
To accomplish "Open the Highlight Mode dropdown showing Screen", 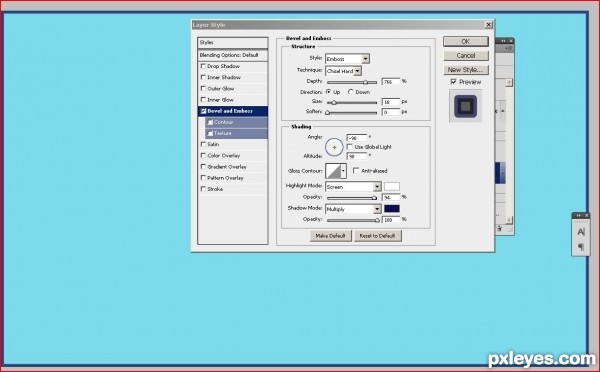I will point(353,187).
